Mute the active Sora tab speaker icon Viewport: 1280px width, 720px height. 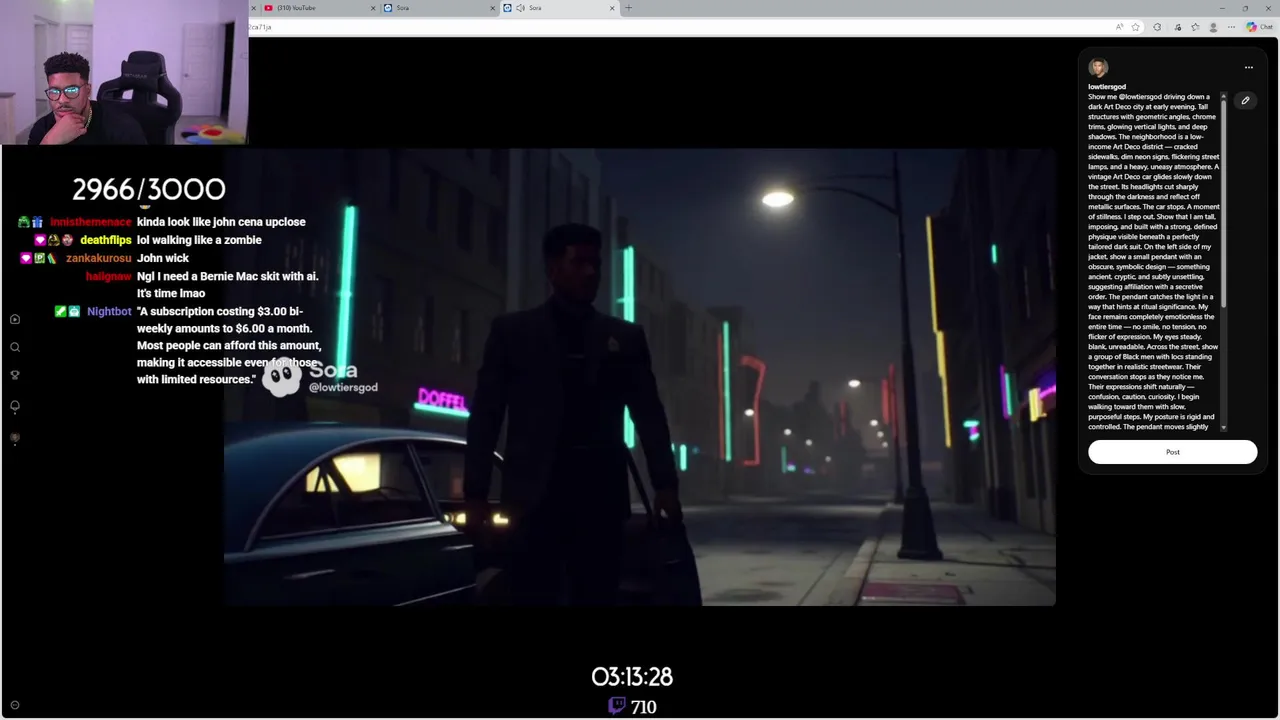point(521,8)
